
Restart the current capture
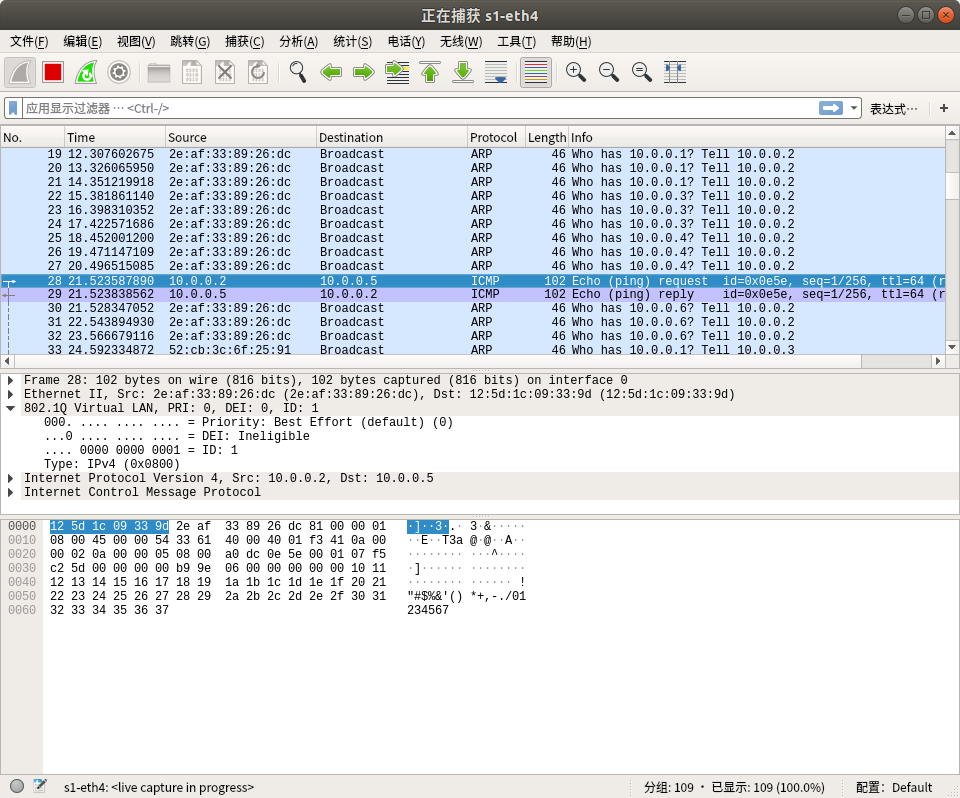click(86, 72)
